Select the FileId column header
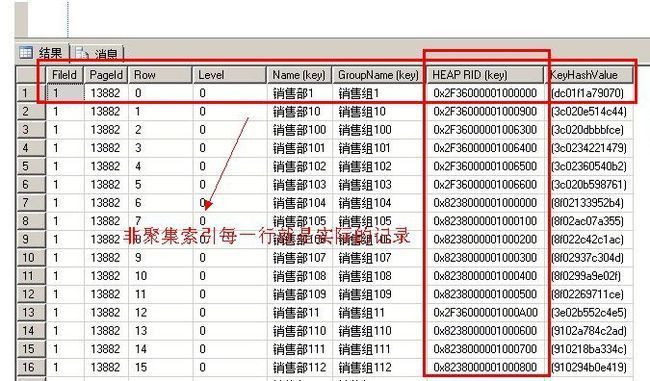This screenshot has height=381, width=650. coord(65,75)
